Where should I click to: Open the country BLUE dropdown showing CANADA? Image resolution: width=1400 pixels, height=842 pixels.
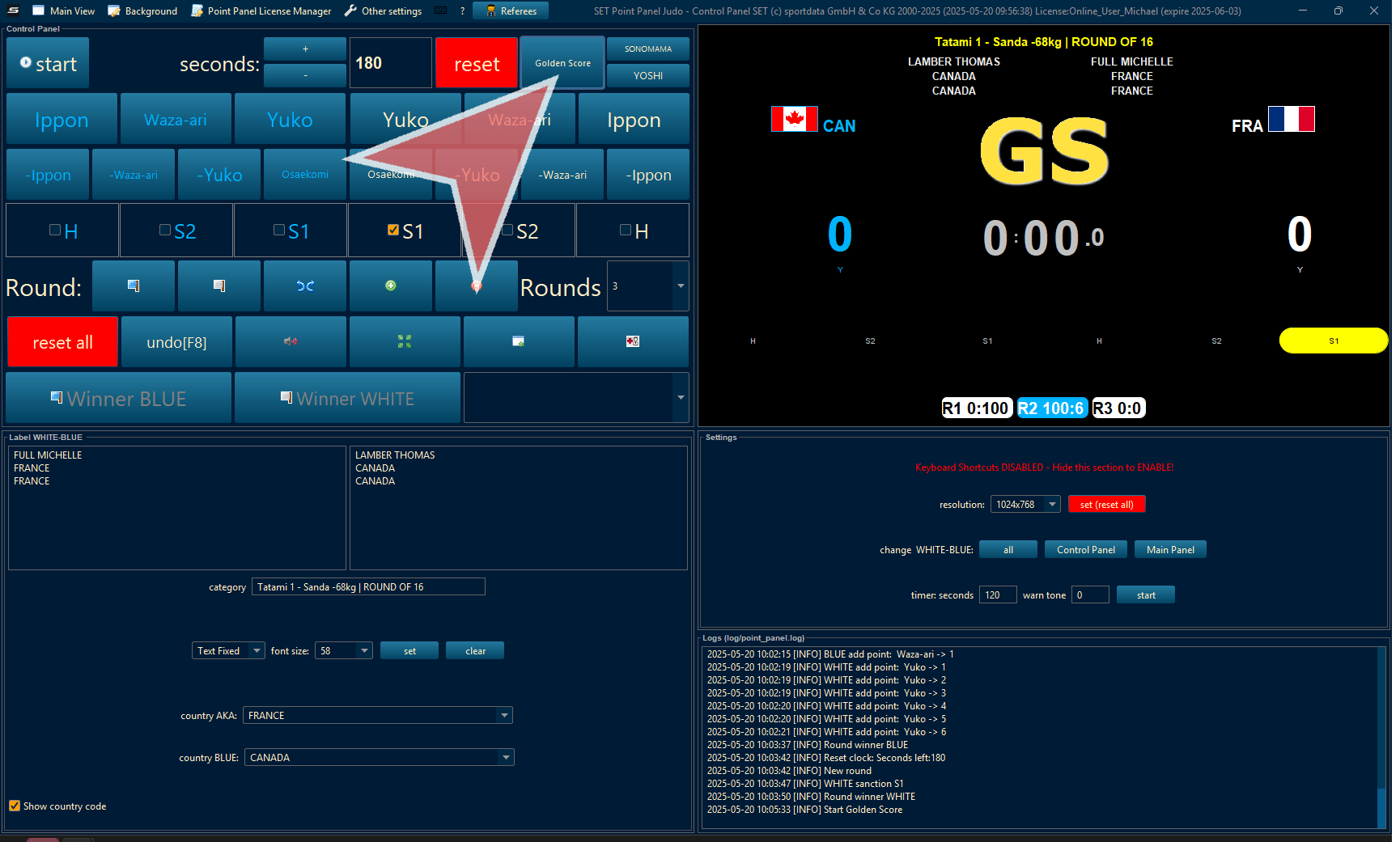click(506, 757)
